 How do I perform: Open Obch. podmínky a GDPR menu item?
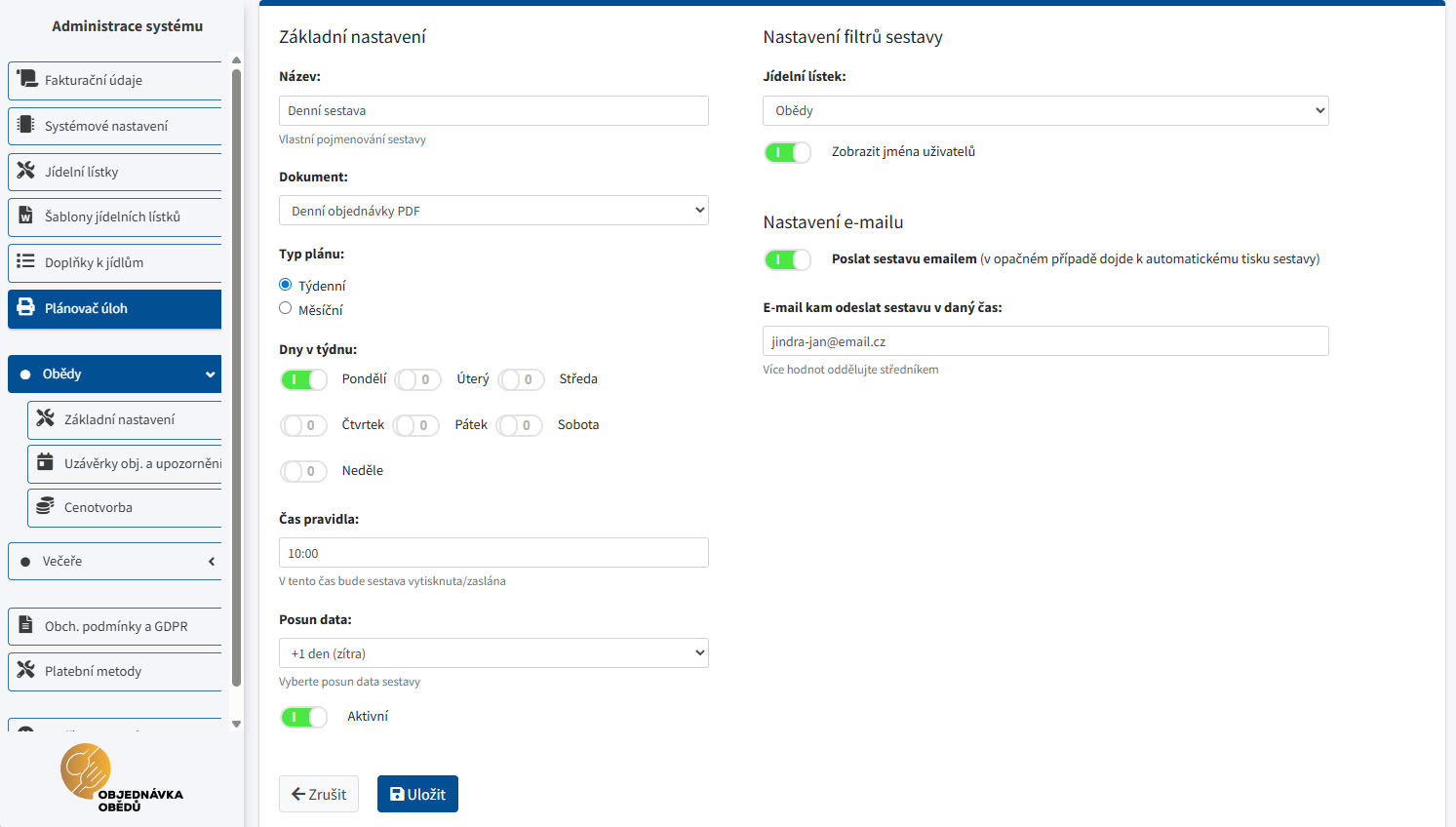coord(116,626)
